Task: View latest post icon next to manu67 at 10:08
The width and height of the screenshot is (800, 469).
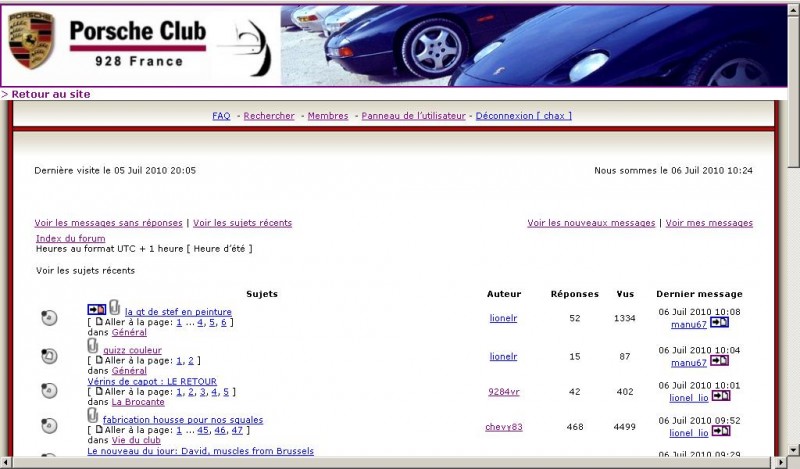Action: pyautogui.click(x=719, y=323)
